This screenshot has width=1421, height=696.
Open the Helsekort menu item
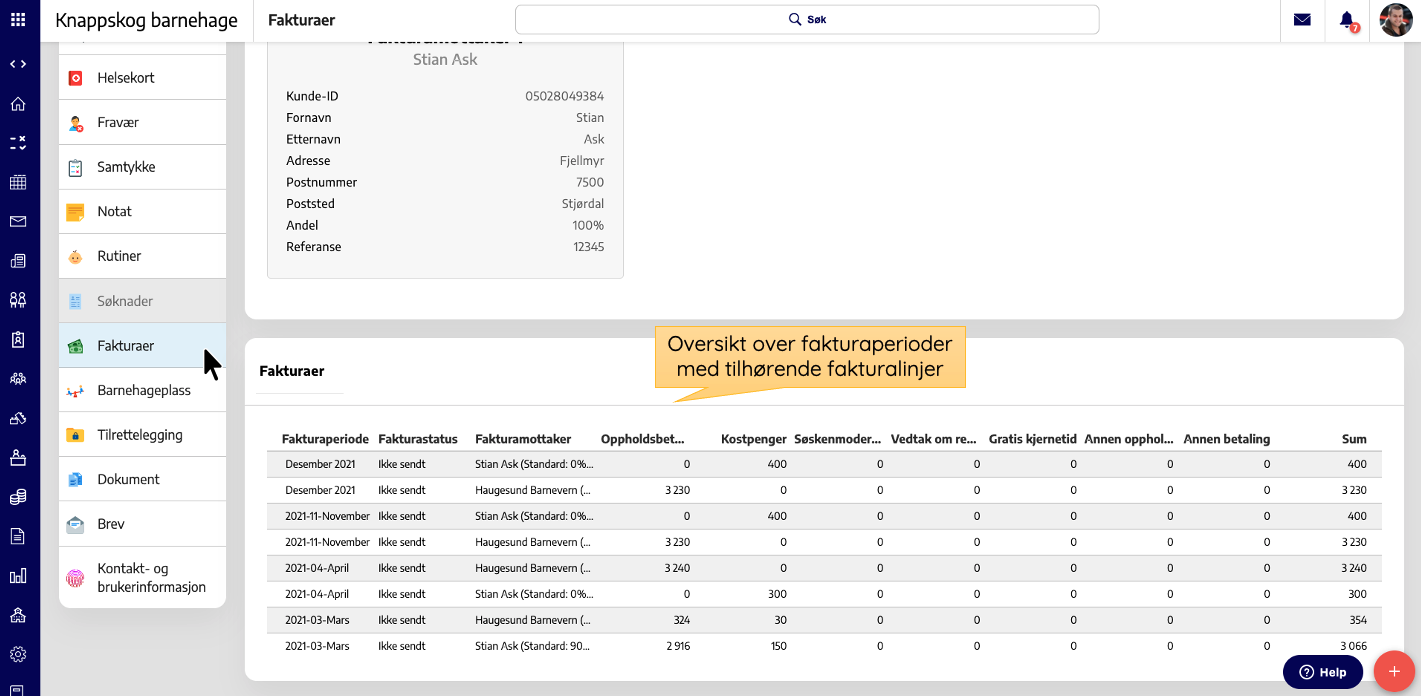pyautogui.click(x=142, y=78)
